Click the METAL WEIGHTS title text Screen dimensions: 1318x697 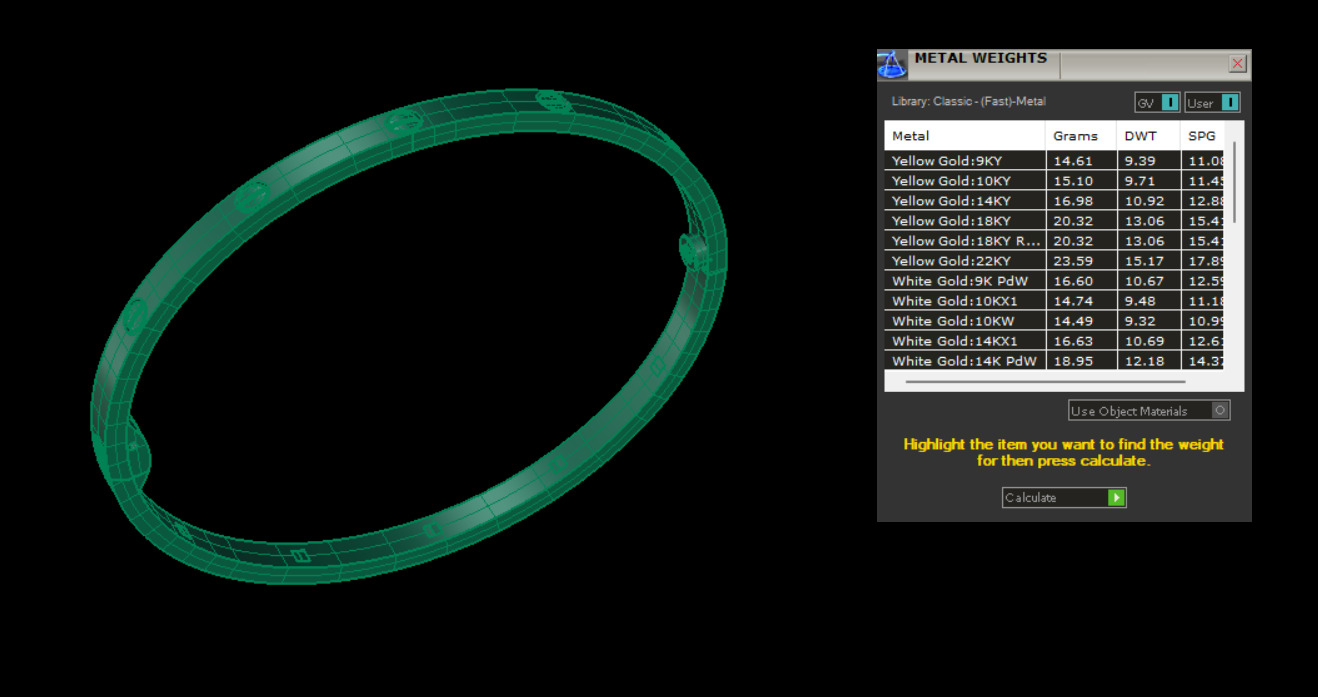click(x=981, y=58)
